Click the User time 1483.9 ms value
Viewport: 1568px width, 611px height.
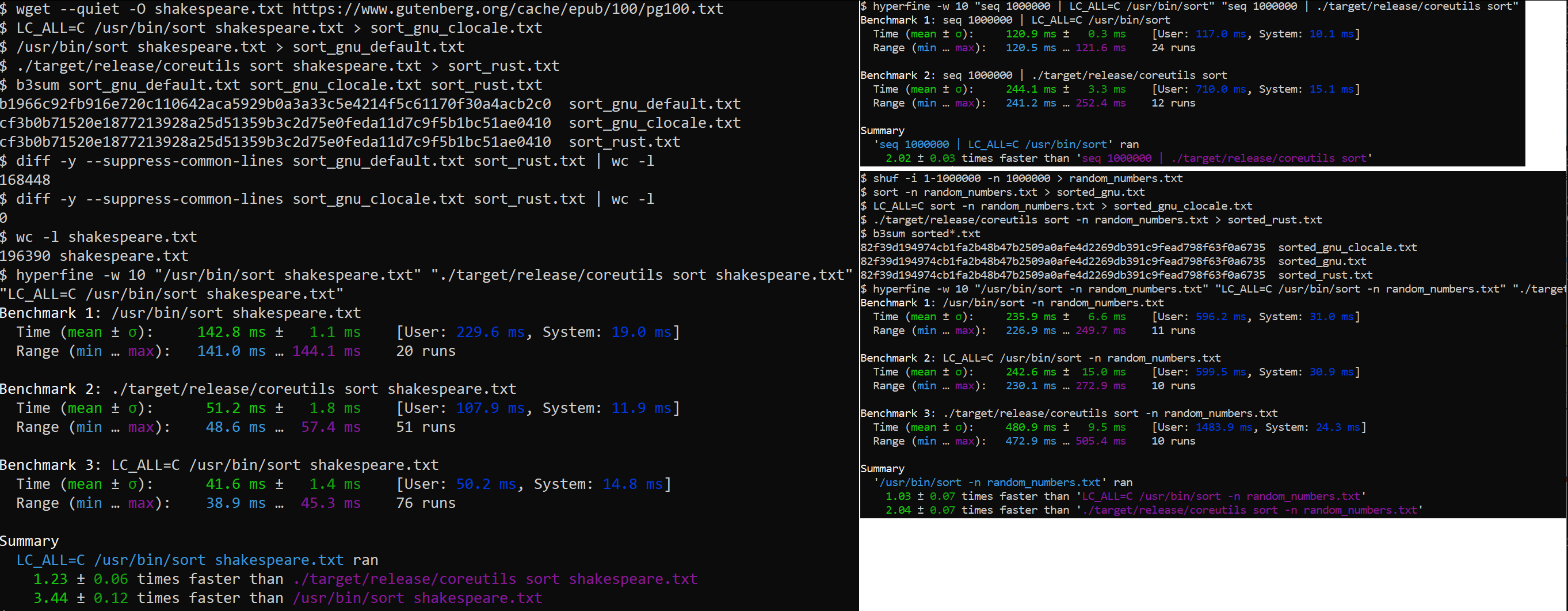[1224, 428]
